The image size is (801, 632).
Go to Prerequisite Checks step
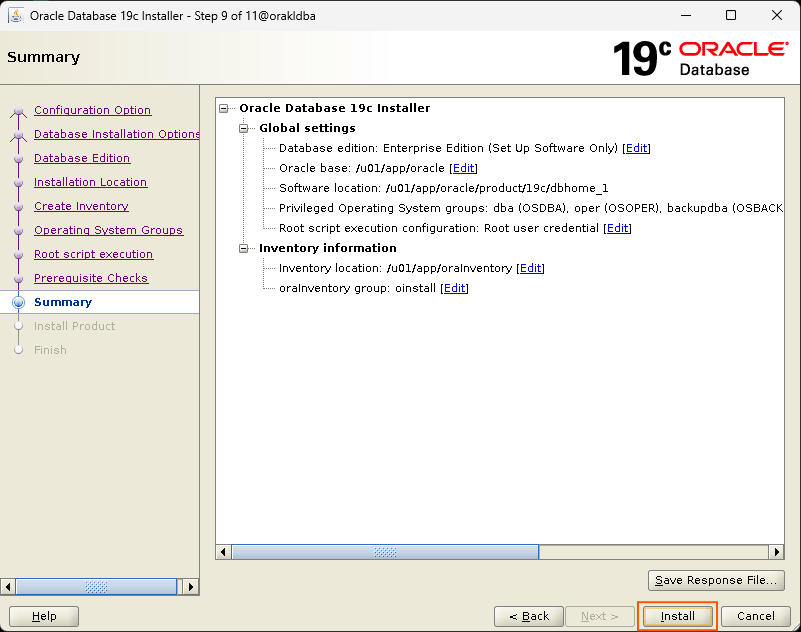point(91,278)
